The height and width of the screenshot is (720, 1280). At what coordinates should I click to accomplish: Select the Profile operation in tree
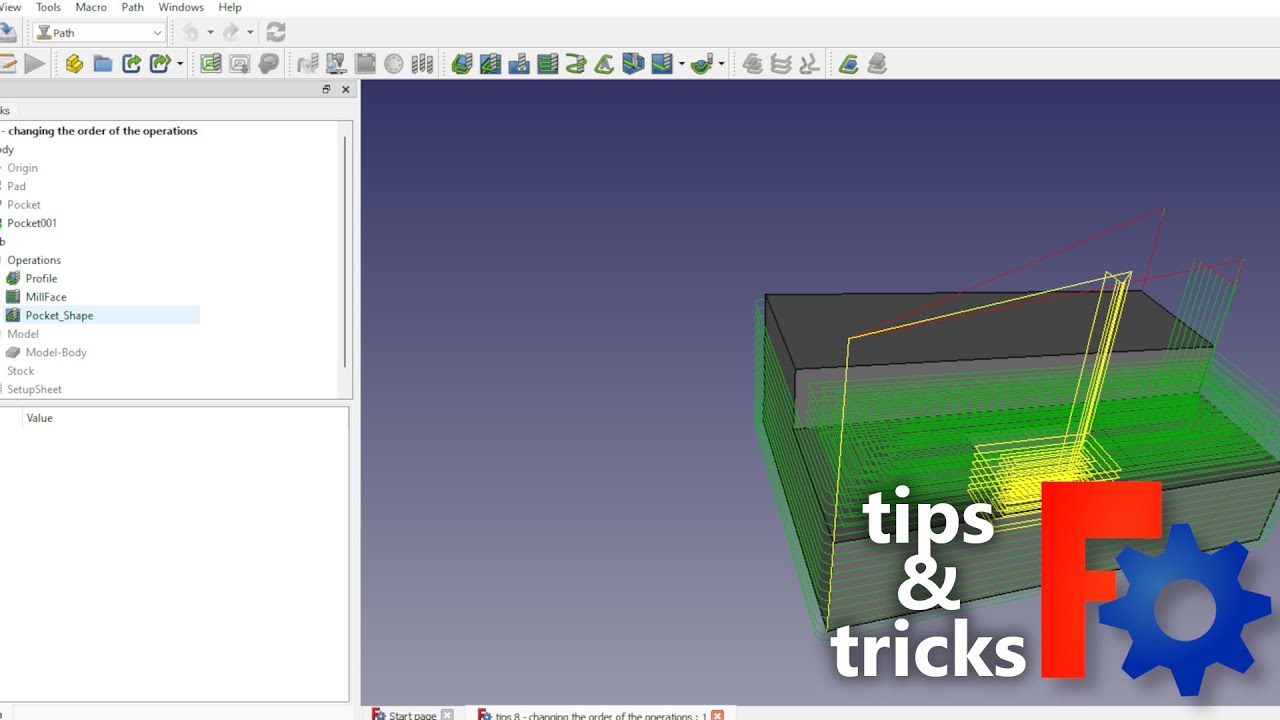(x=41, y=279)
